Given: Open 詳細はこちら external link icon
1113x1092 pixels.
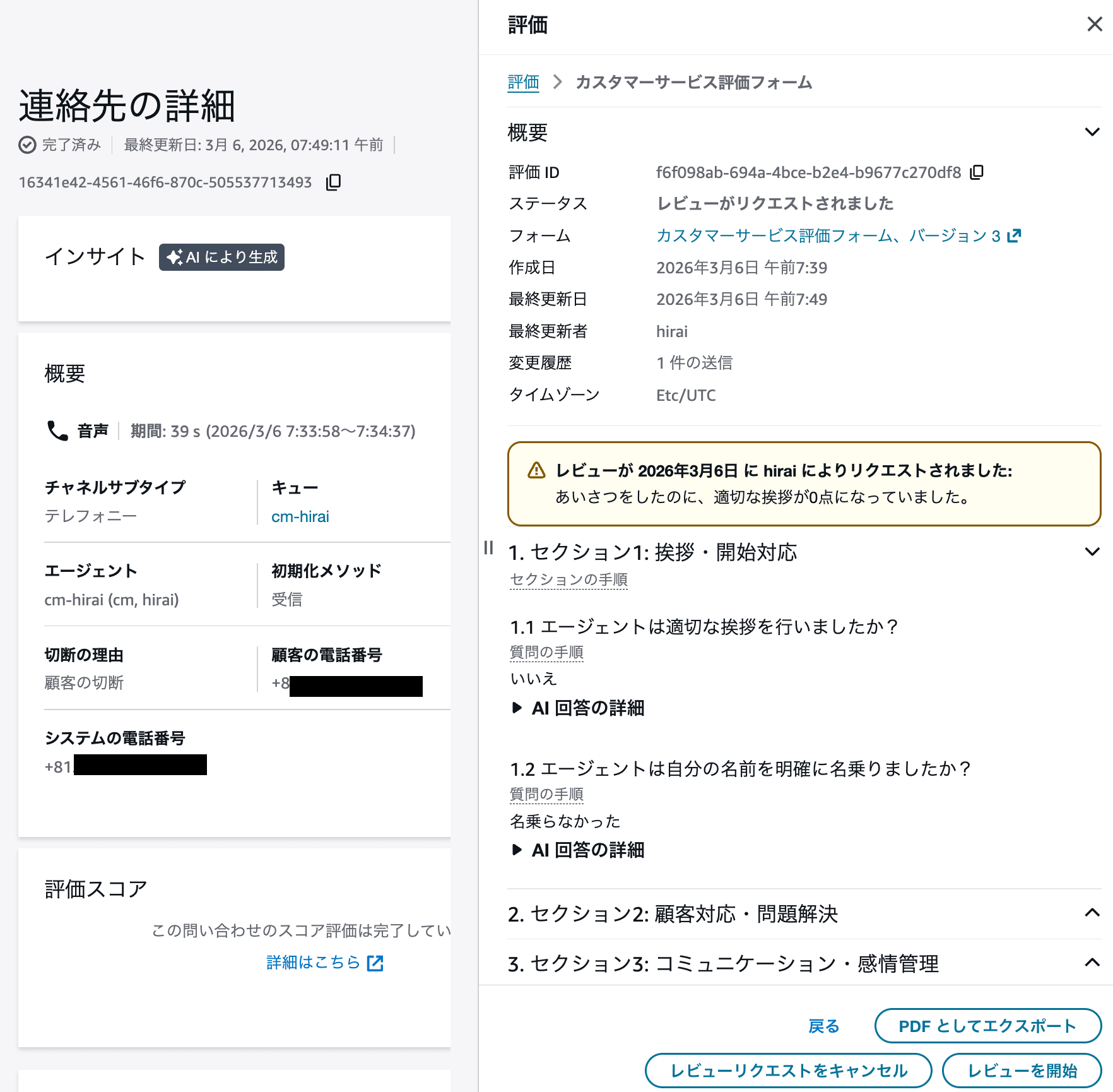Looking at the screenshot, I should click(x=375, y=962).
